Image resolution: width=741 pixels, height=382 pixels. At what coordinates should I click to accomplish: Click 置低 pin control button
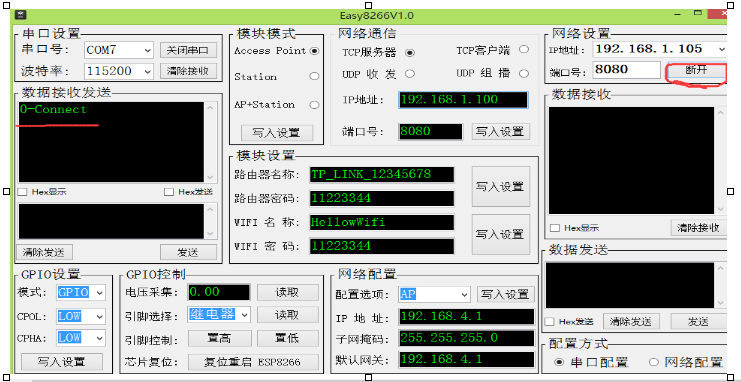coord(287,339)
